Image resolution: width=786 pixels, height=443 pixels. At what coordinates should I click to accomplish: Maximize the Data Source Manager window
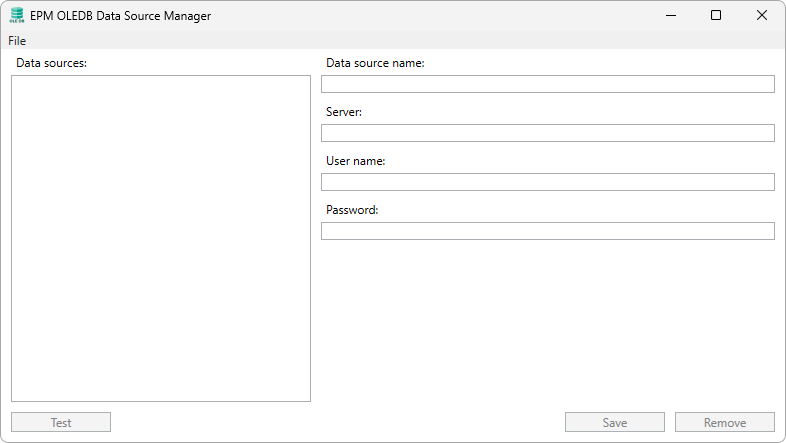point(716,16)
